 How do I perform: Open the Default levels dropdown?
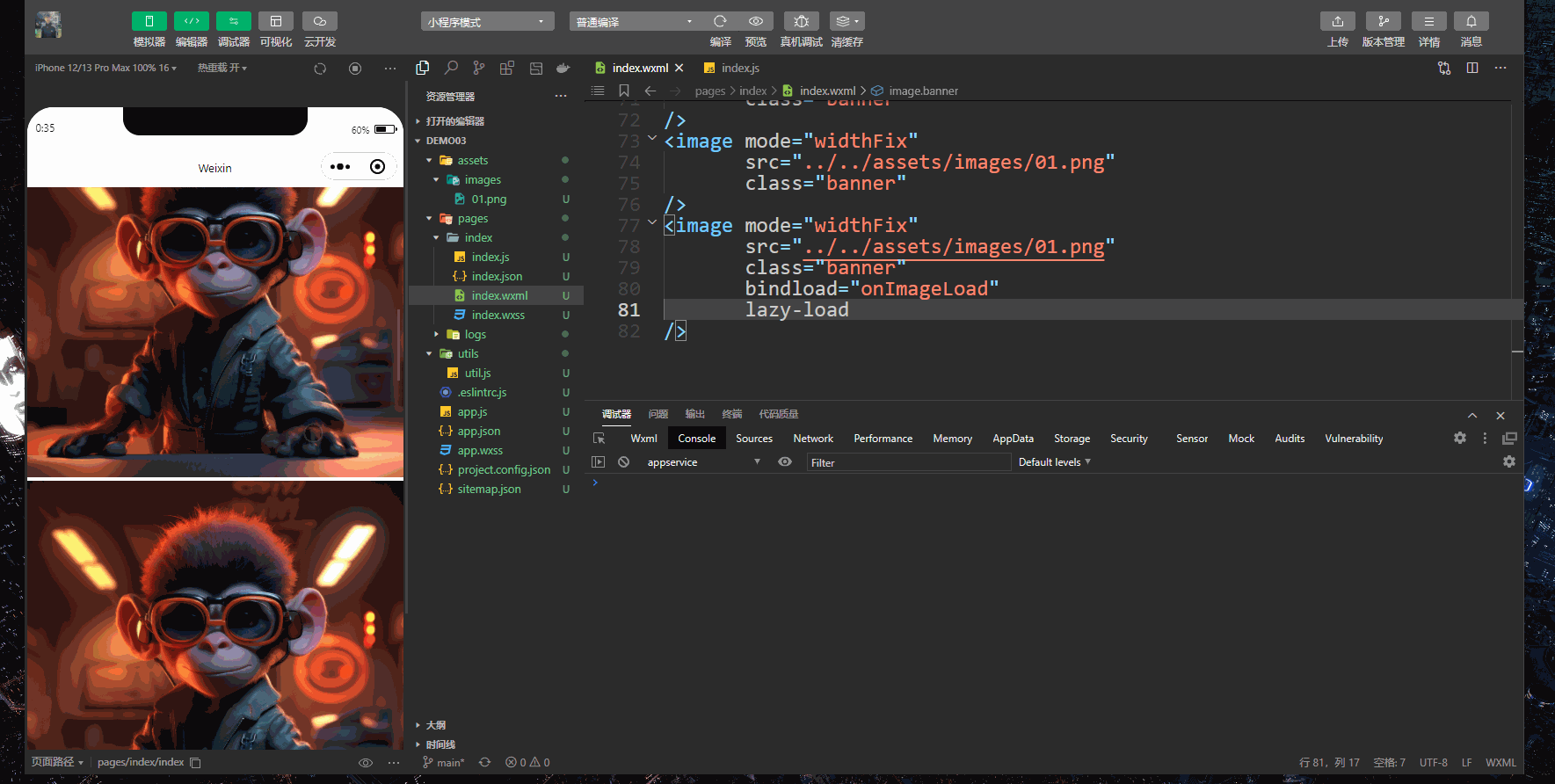coord(1054,462)
